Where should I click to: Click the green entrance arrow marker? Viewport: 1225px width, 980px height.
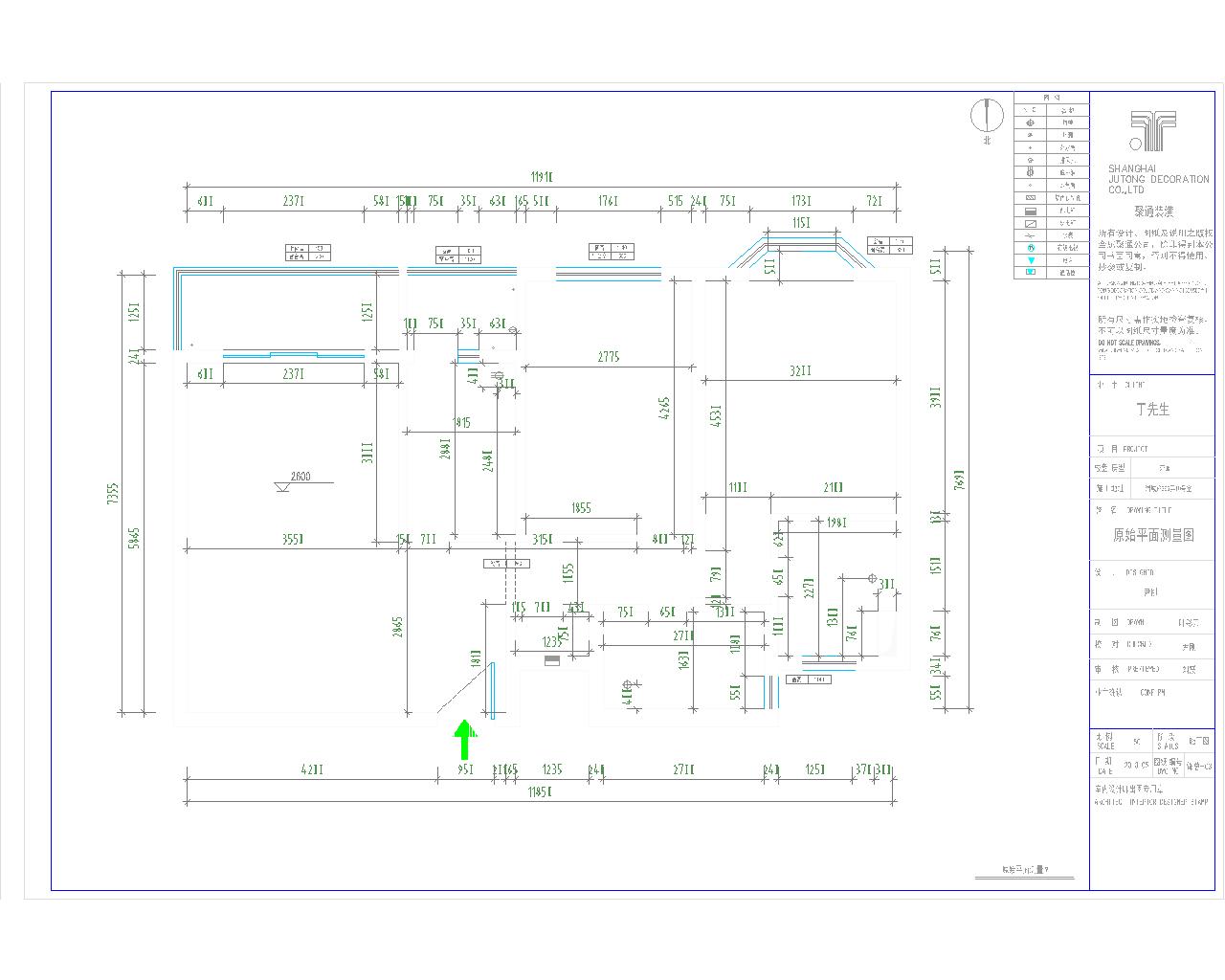tap(465, 740)
